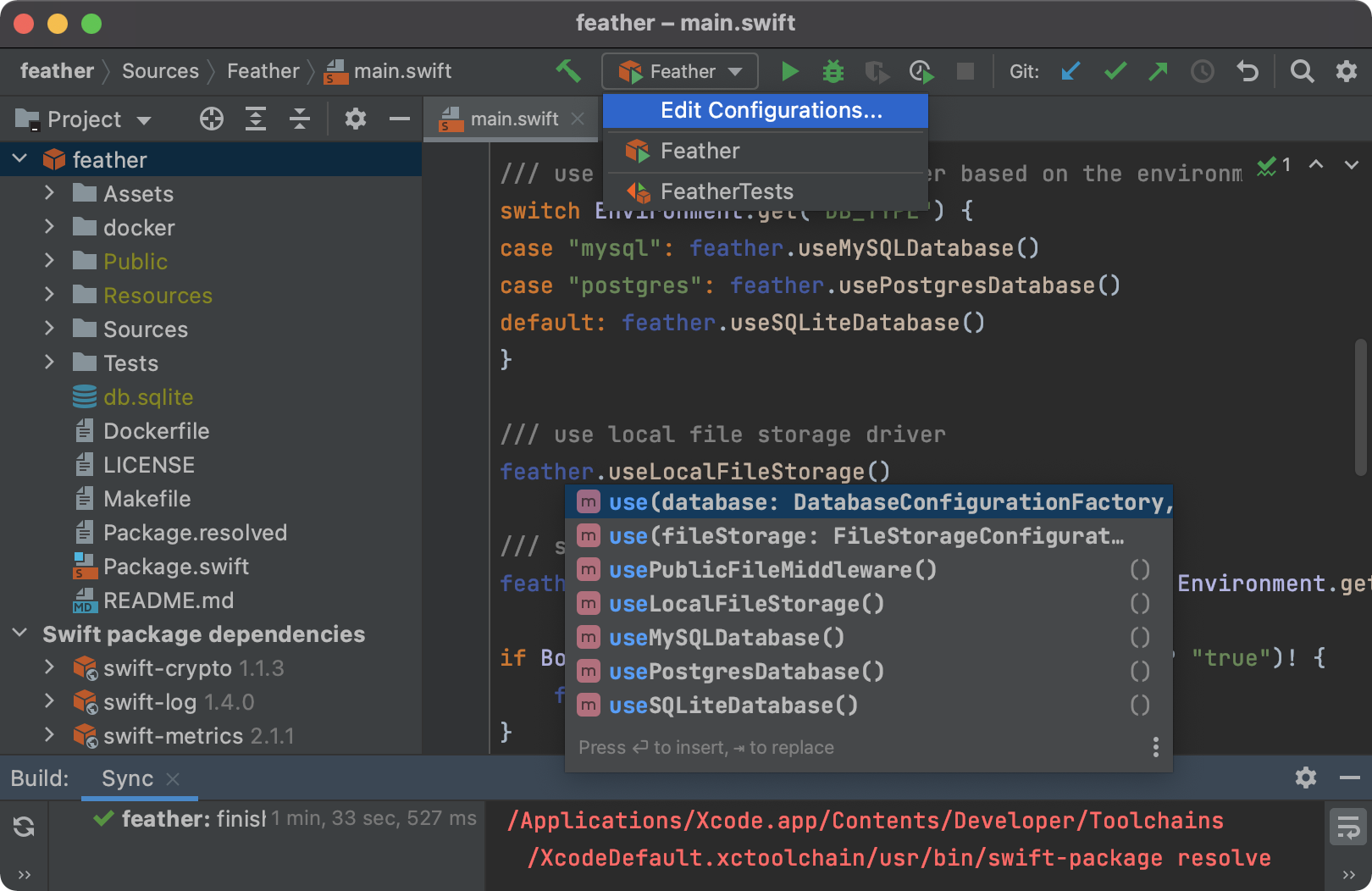Run the Feather configuration
Screen dimensions: 1372x891
click(x=789, y=71)
